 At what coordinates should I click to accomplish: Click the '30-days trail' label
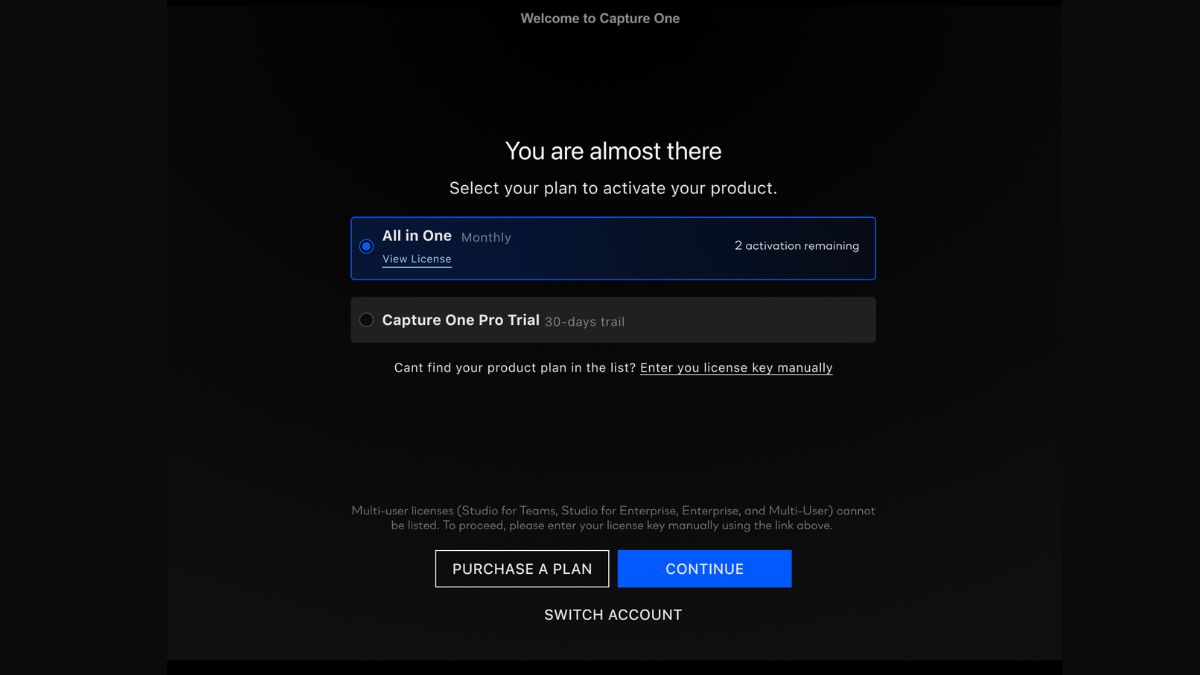[x=585, y=322]
